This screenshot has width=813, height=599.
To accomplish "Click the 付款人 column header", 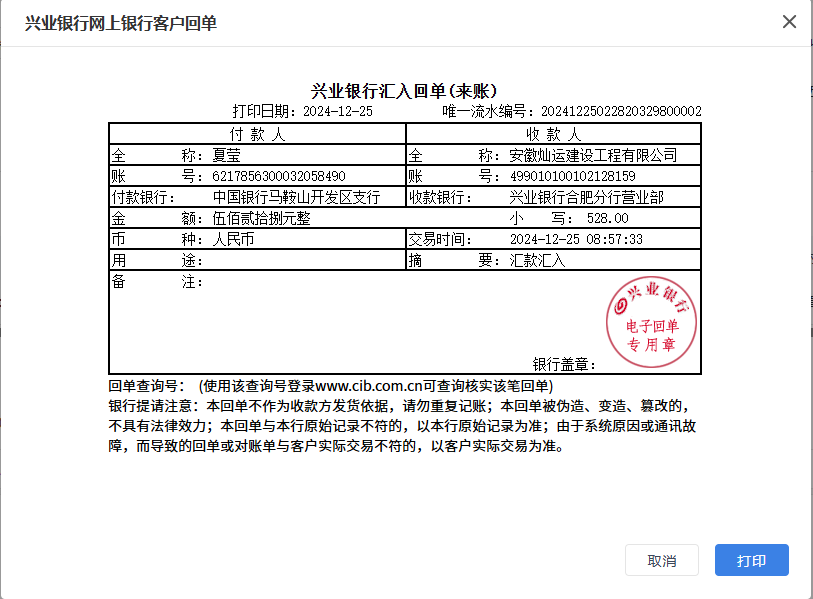I will coord(257,134).
